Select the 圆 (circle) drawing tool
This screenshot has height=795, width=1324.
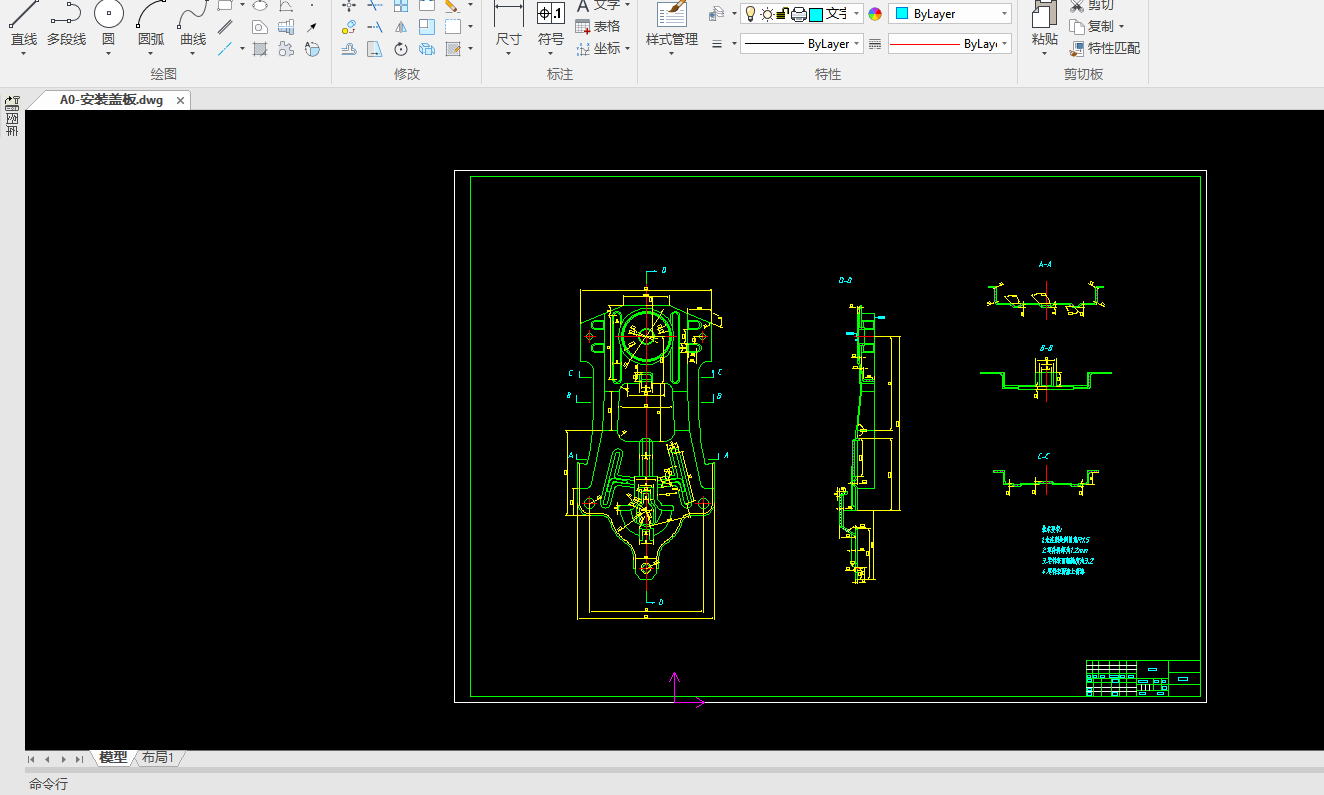108,22
